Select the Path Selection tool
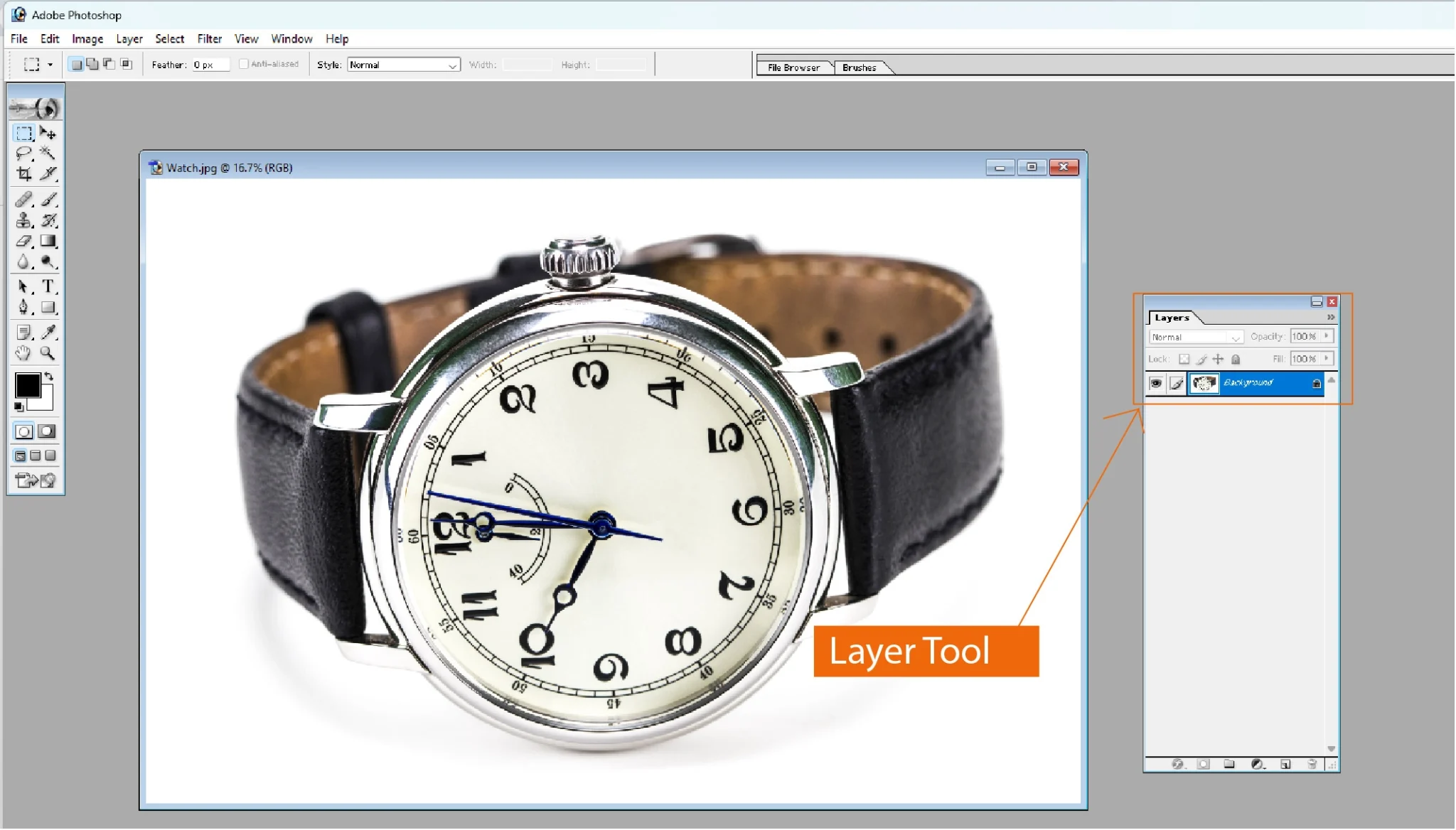Screen dimensions: 1456x830 tap(23, 286)
